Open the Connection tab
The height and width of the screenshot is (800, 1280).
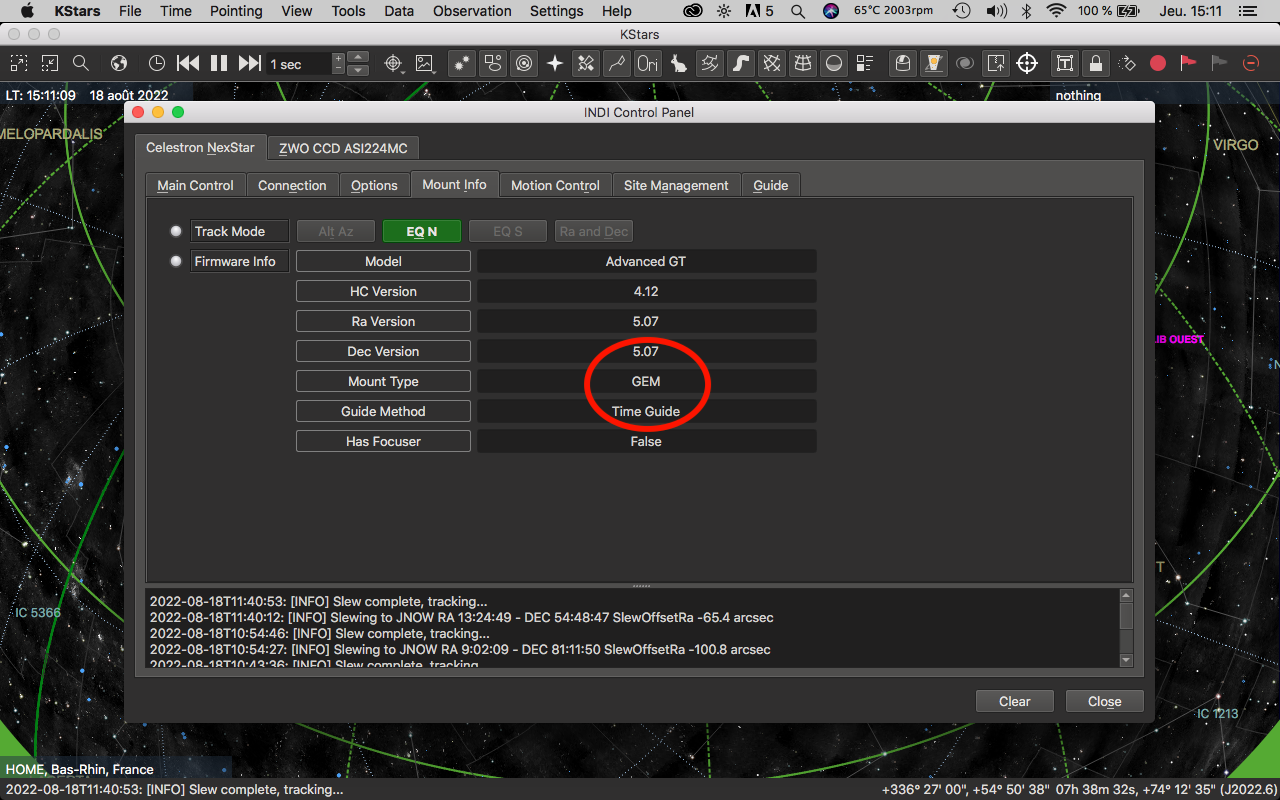pyautogui.click(x=292, y=185)
